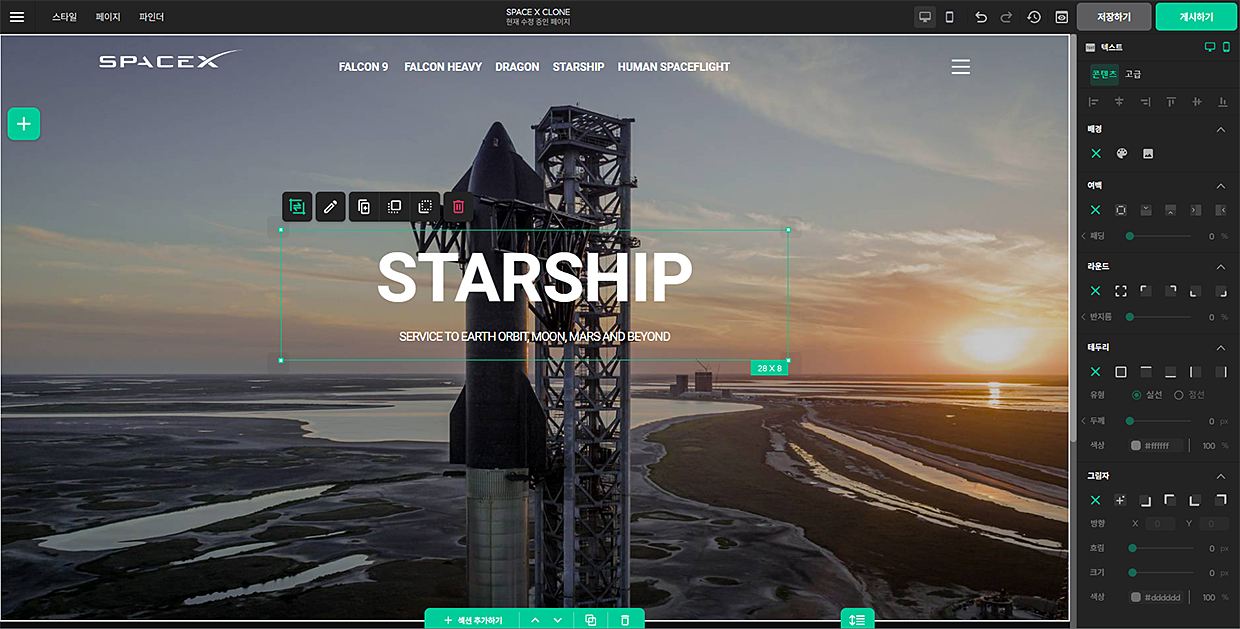Click the green plus add-element button
This screenshot has height=629, width=1240.
pyautogui.click(x=24, y=124)
